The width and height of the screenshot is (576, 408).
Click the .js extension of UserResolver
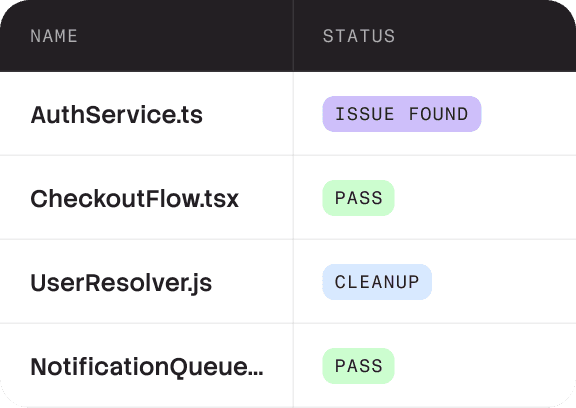coord(200,285)
